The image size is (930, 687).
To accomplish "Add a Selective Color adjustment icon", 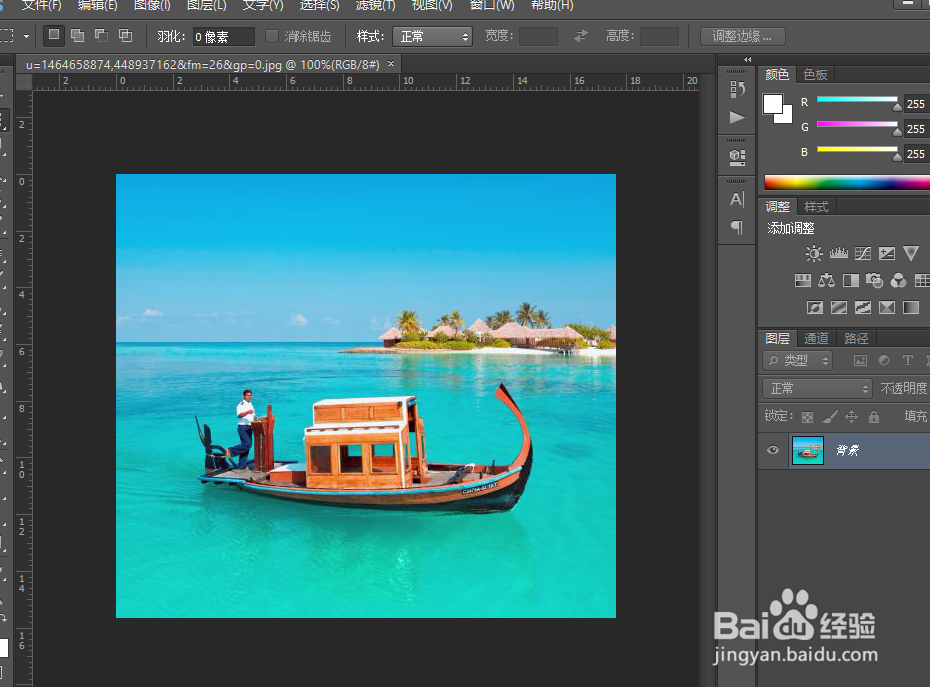I will point(887,307).
